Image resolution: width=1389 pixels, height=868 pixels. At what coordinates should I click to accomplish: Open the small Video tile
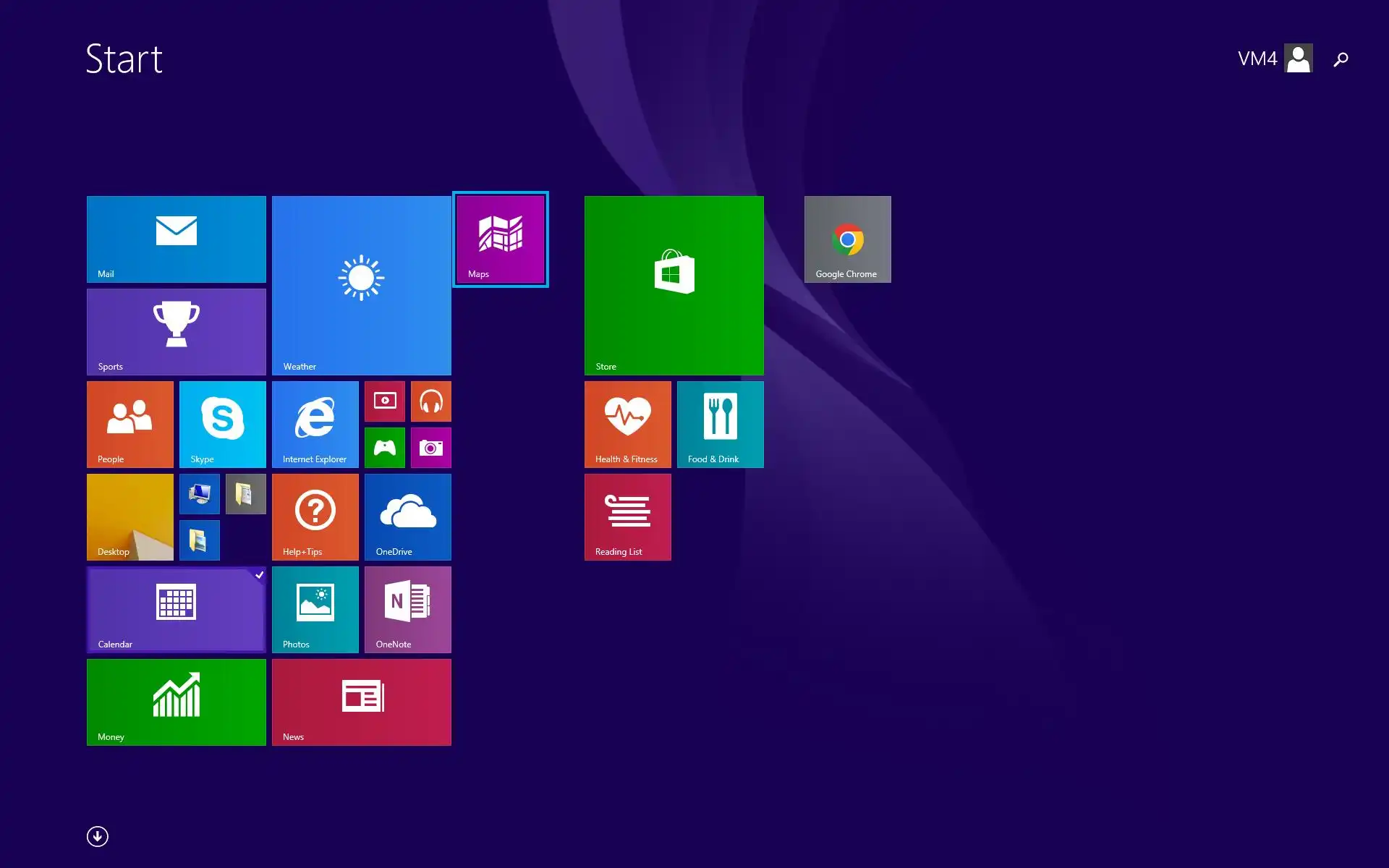pos(384,401)
